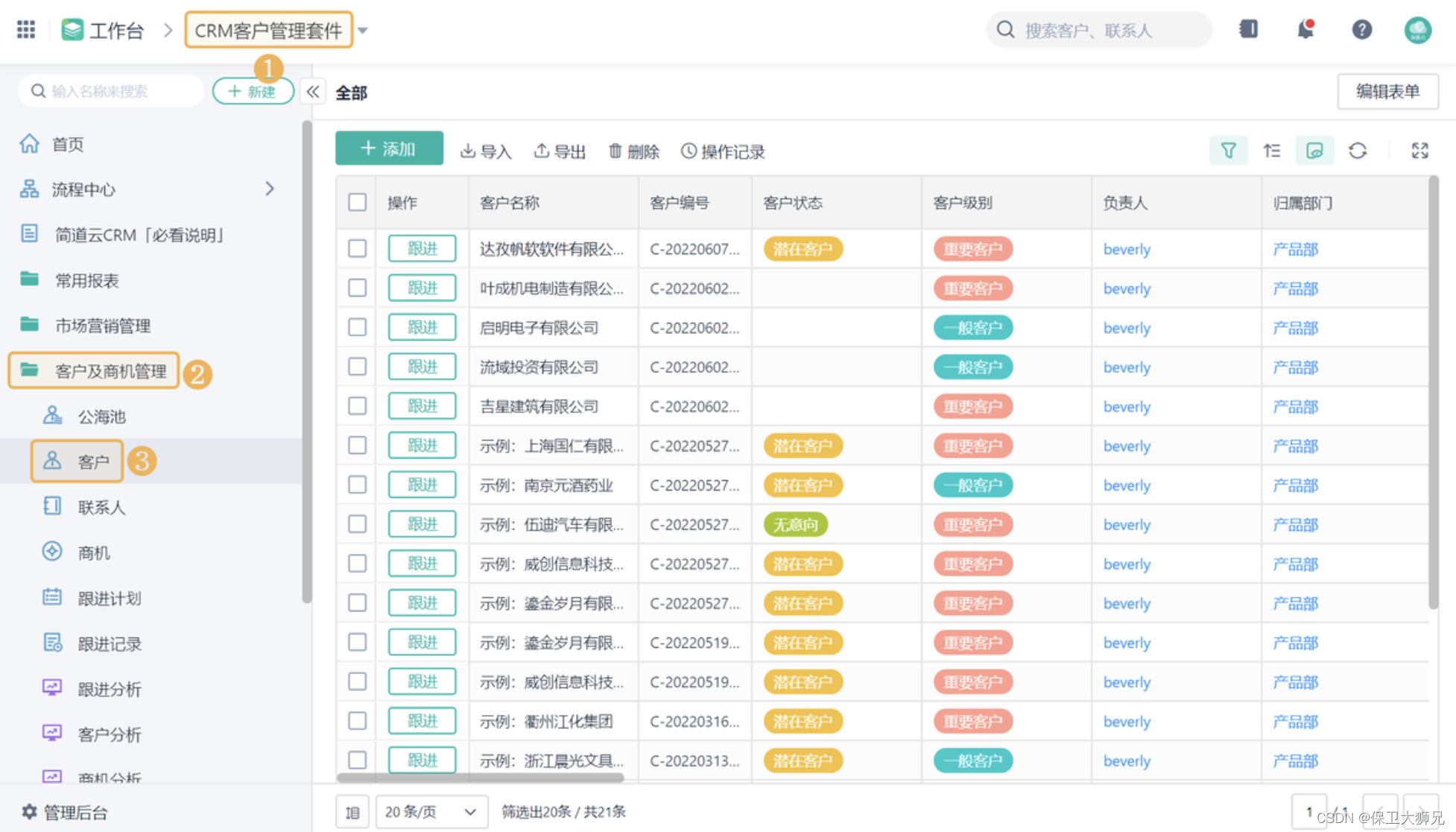The width and height of the screenshot is (1456, 832).
Task: Click the help question mark icon
Action: 1361,30
